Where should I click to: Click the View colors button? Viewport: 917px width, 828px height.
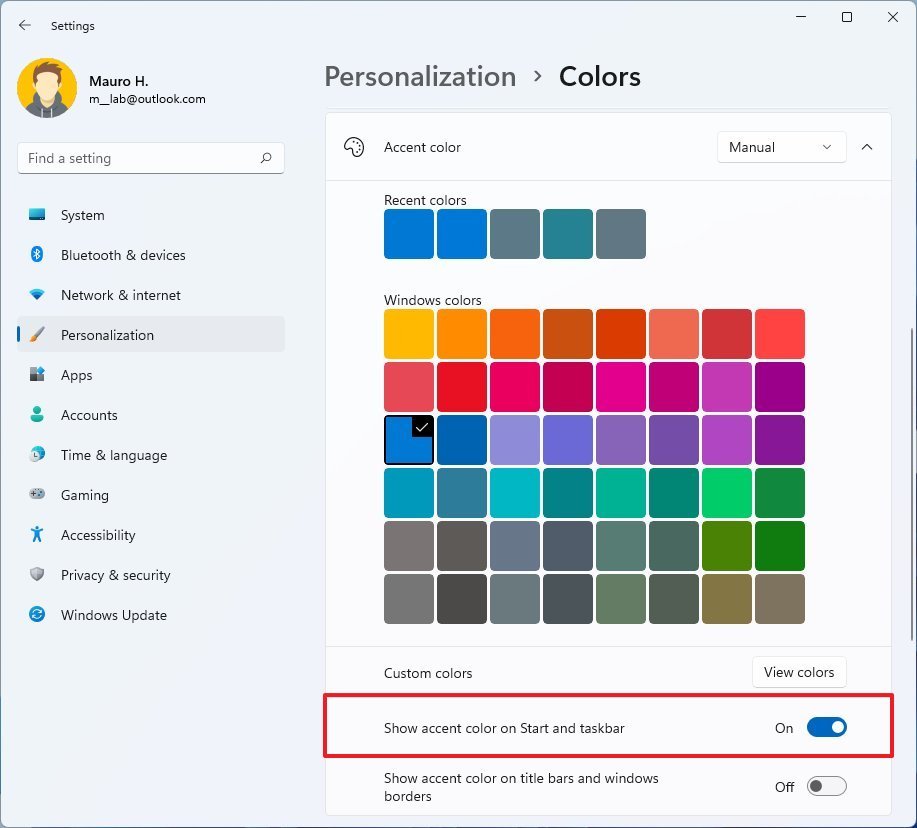(x=798, y=672)
